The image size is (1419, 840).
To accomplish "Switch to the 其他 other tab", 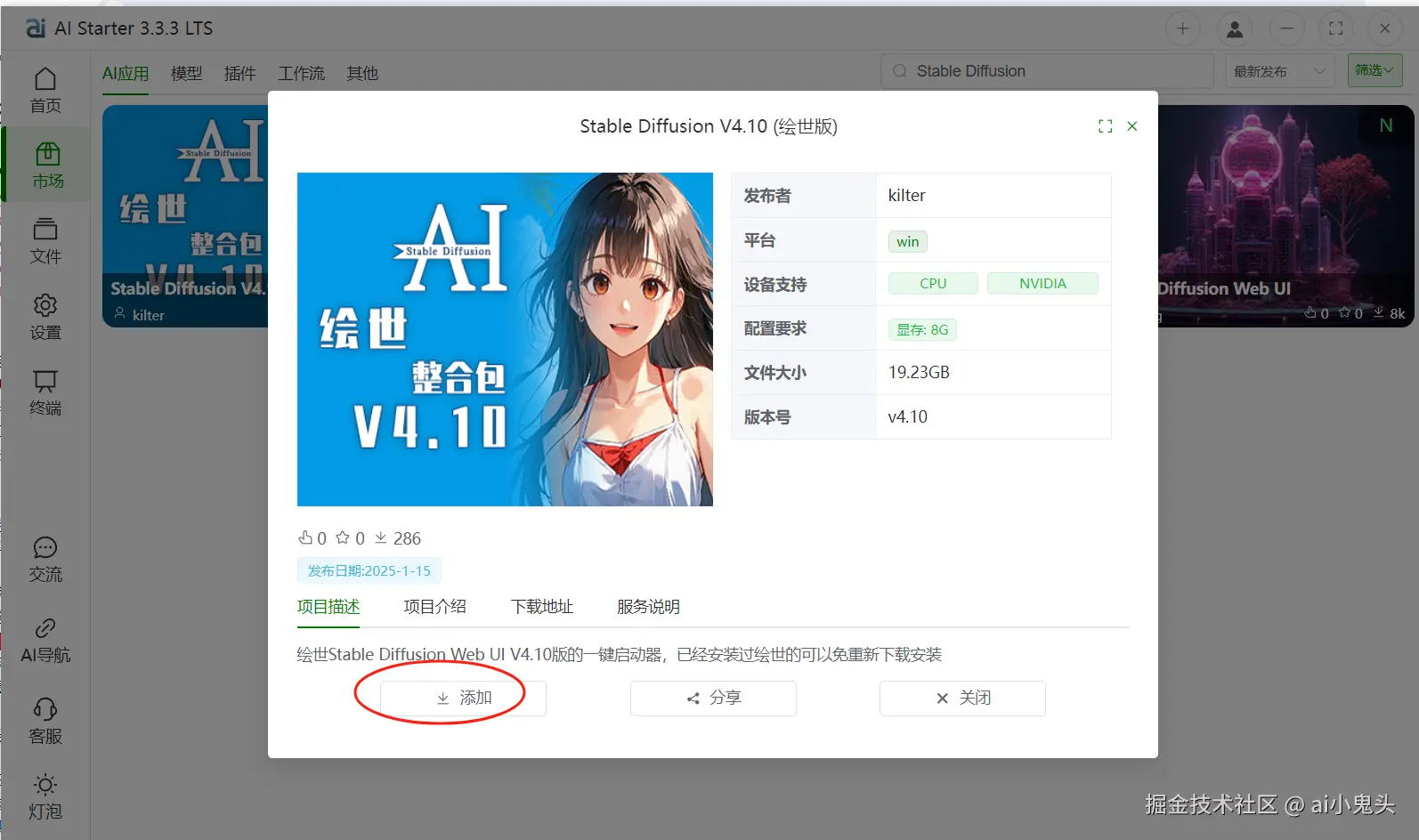I will (362, 73).
